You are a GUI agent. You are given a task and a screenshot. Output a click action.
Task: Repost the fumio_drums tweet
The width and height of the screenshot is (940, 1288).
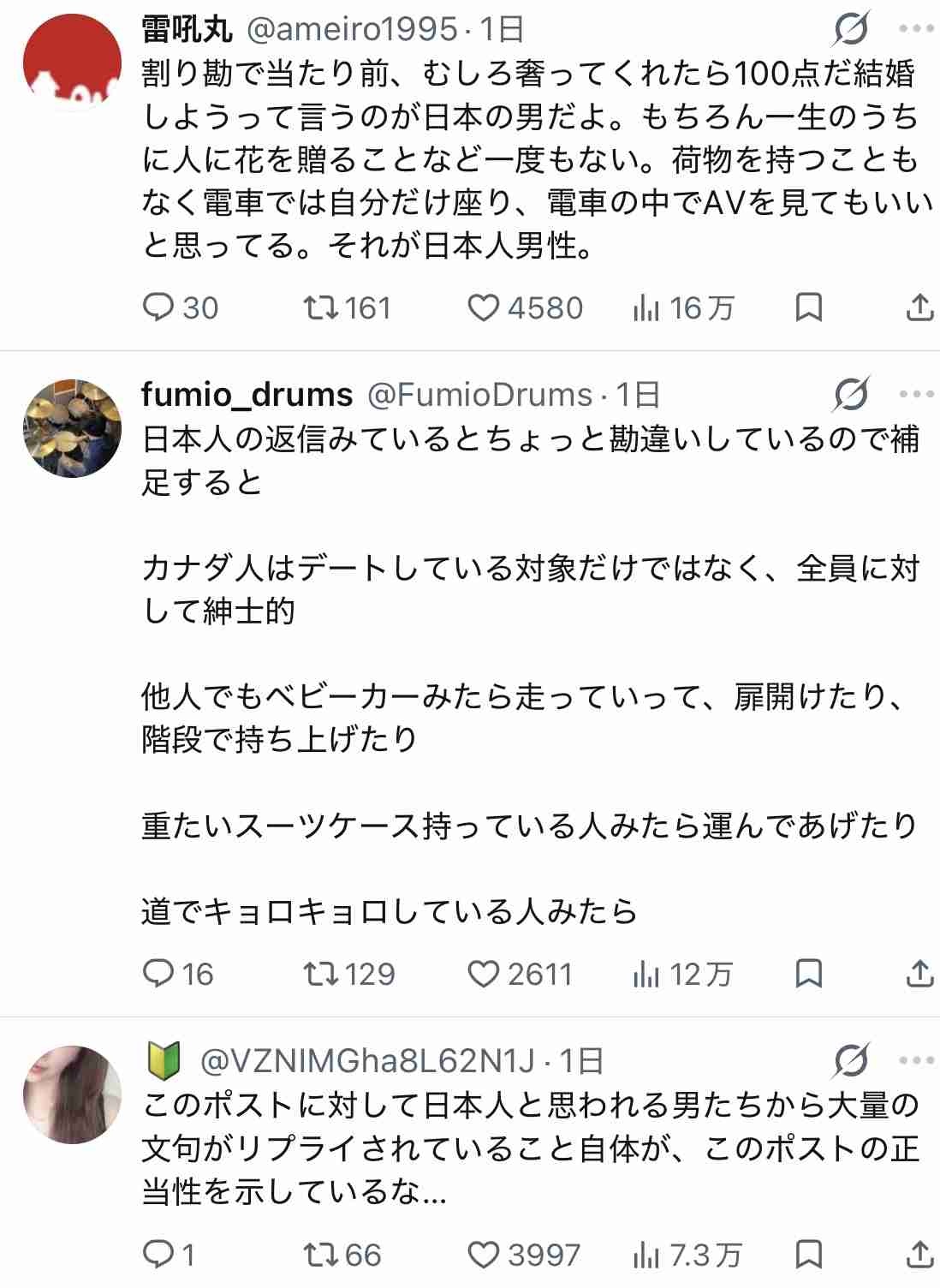[322, 974]
